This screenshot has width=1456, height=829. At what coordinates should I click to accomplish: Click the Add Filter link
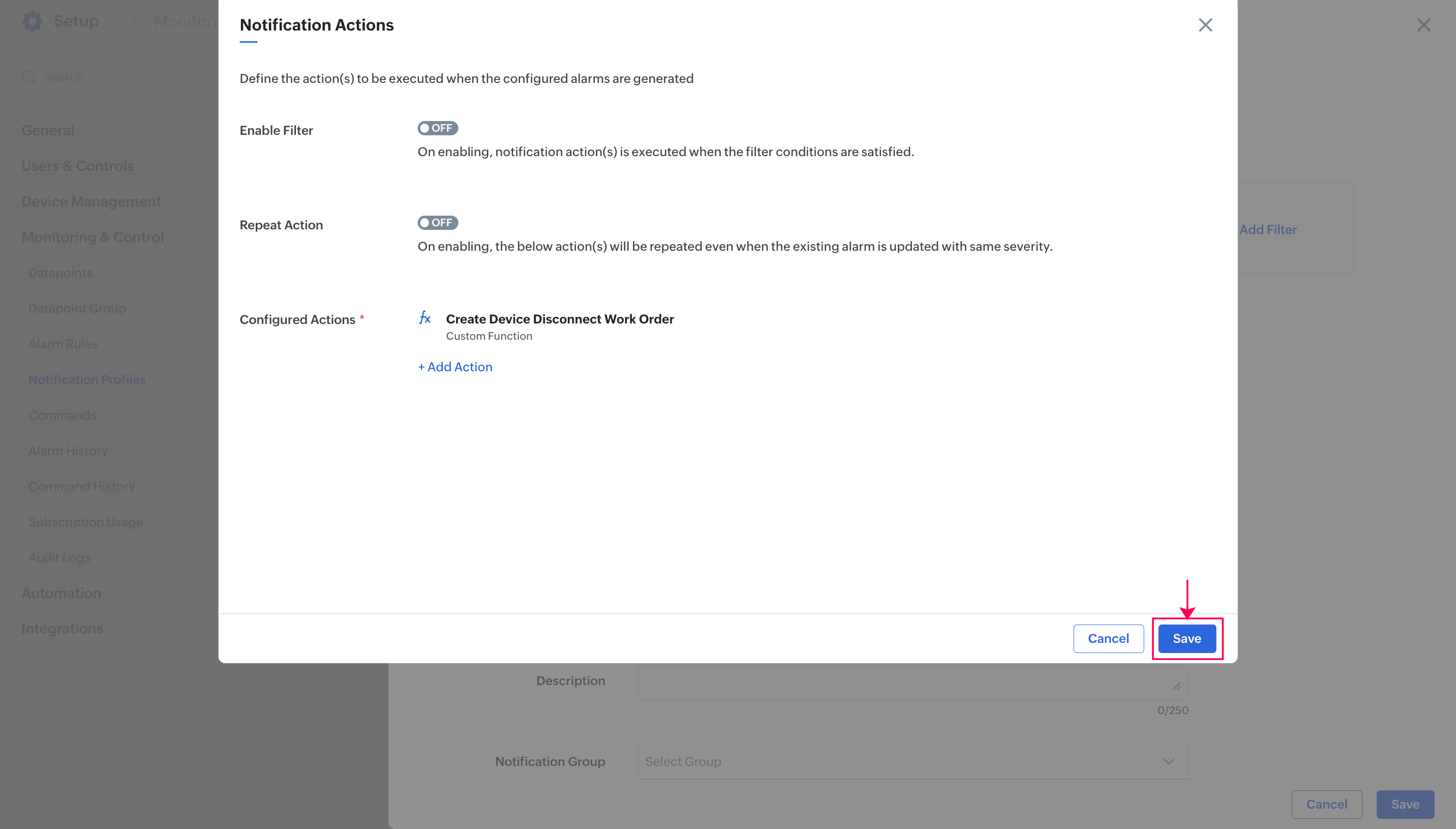pos(1268,229)
